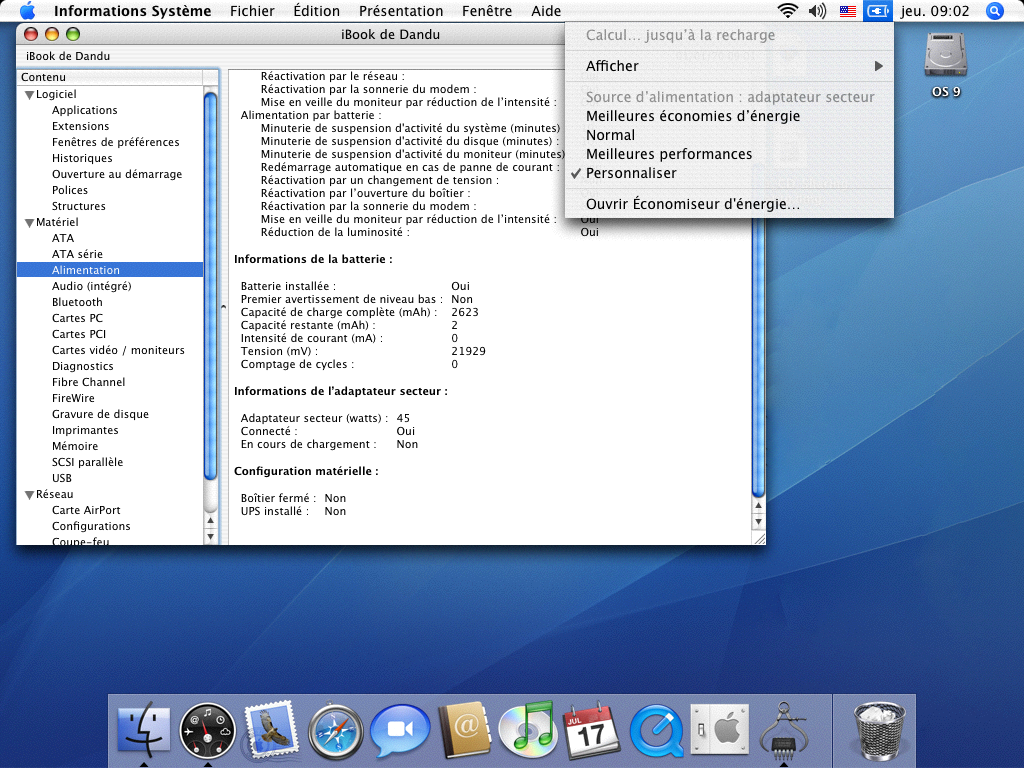
Task: Open the Informations Système application menu
Action: click(132, 11)
